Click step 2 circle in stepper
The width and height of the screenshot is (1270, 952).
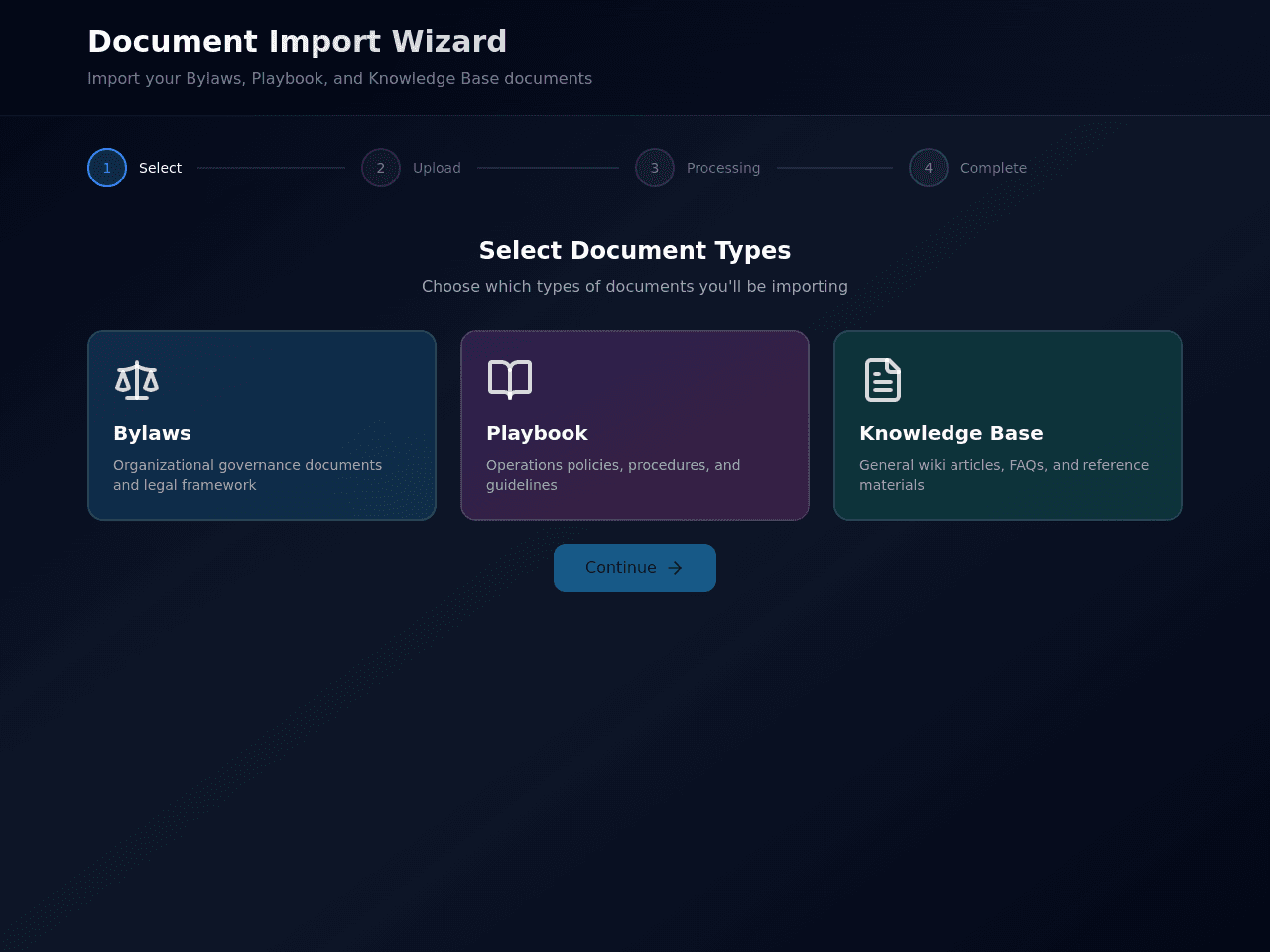click(381, 168)
